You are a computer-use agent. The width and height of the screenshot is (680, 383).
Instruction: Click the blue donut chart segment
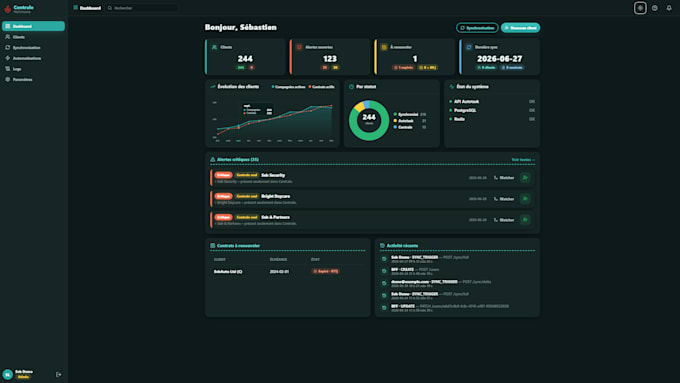[366, 103]
